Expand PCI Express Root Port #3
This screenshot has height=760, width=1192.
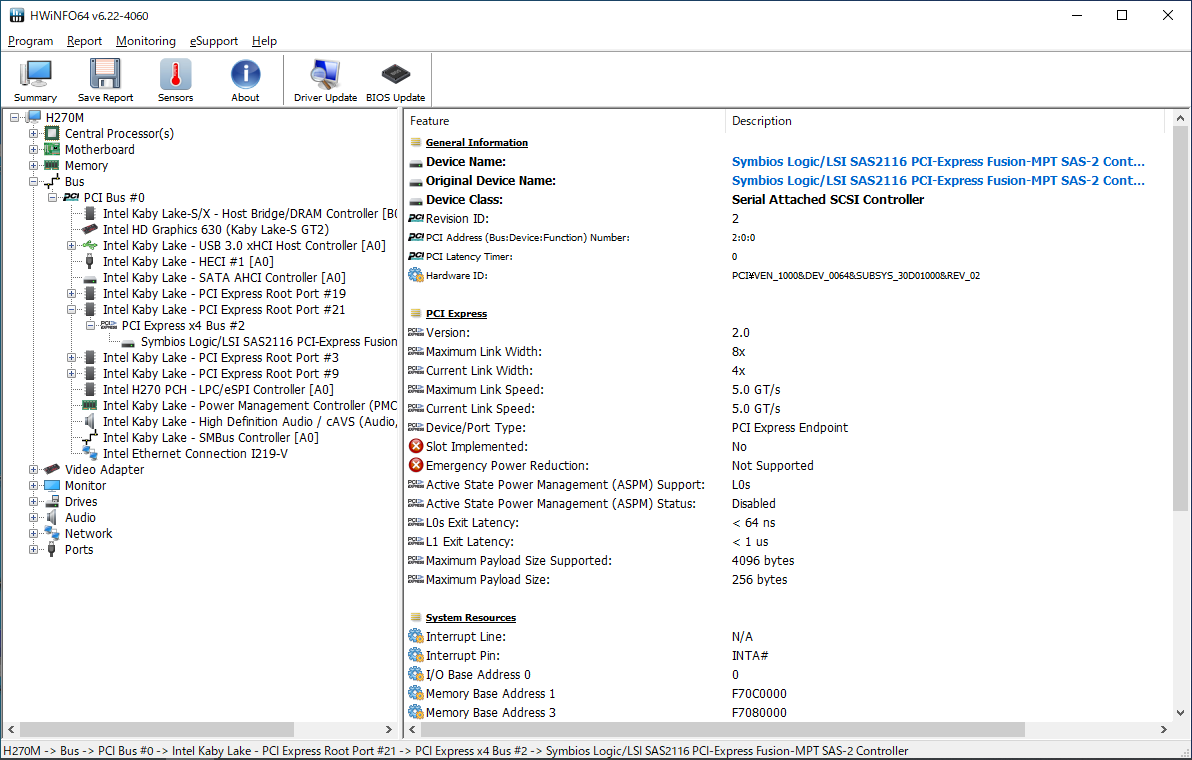pyautogui.click(x=71, y=357)
